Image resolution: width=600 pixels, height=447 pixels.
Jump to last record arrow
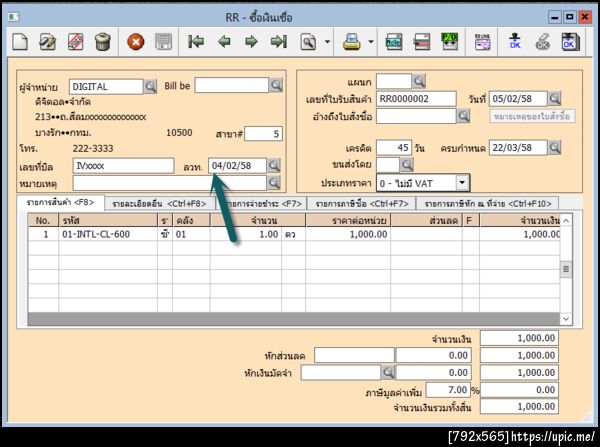click(279, 41)
